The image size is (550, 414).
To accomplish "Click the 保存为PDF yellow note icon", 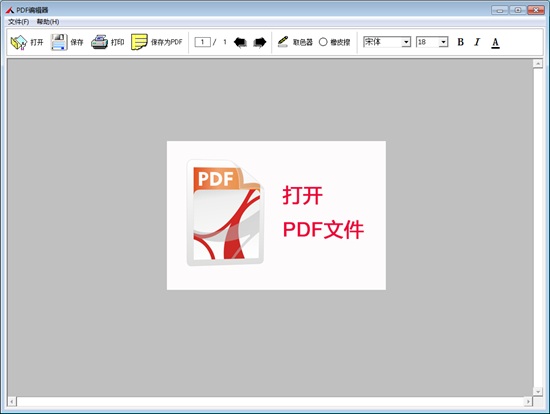I will point(139,42).
